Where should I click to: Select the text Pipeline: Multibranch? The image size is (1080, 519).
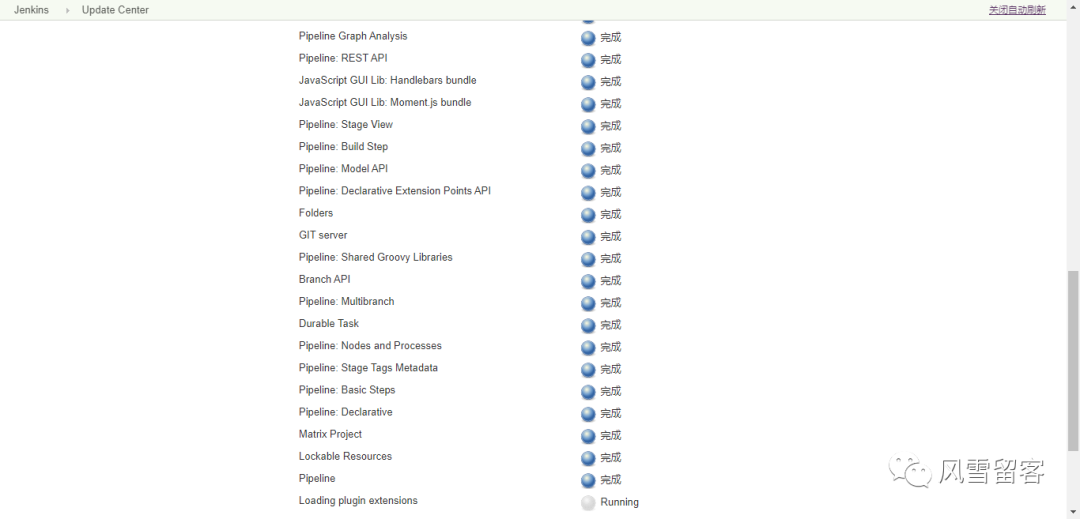click(x=346, y=301)
